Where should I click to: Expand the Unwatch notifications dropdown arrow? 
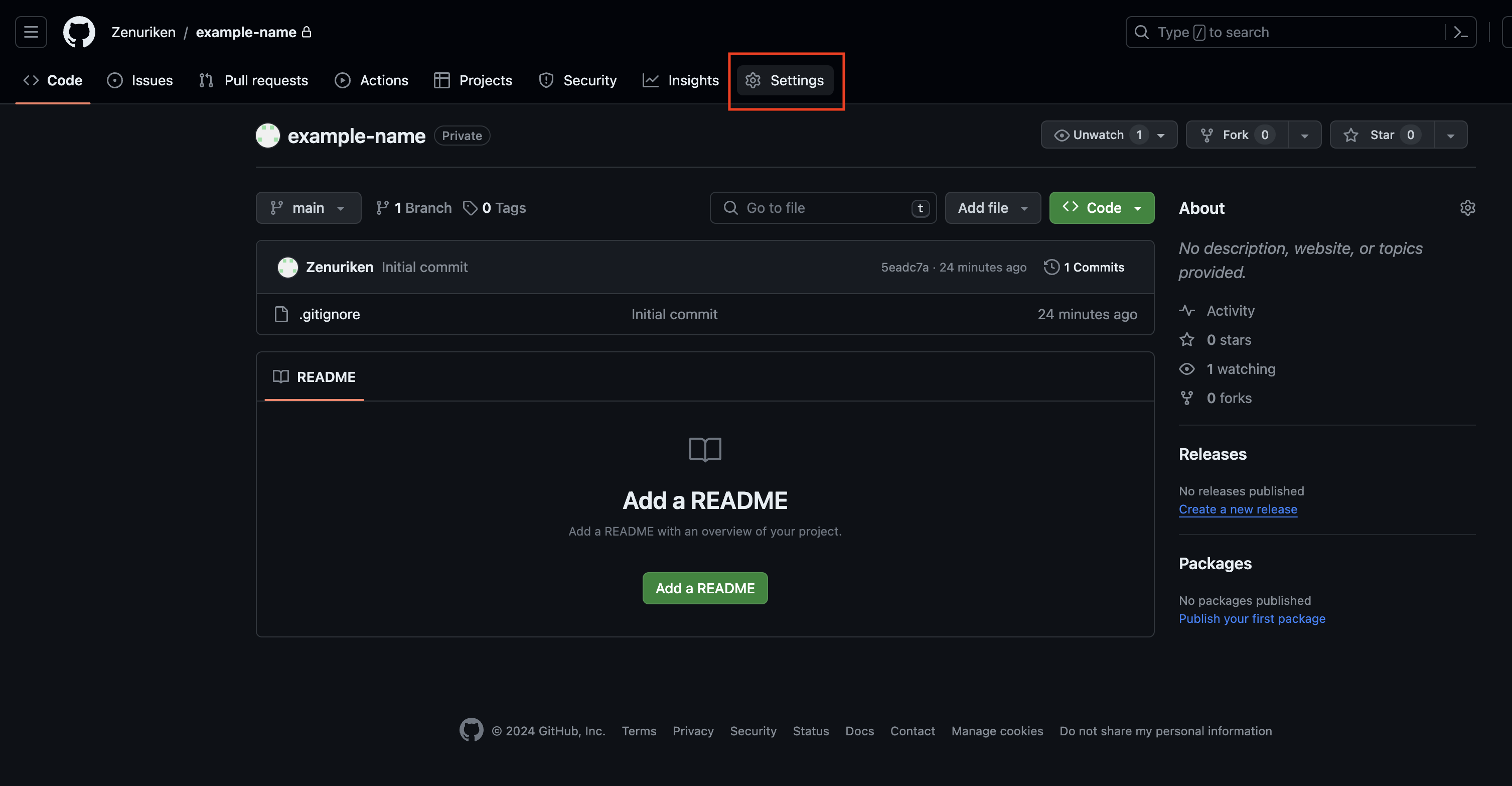[1161, 136]
